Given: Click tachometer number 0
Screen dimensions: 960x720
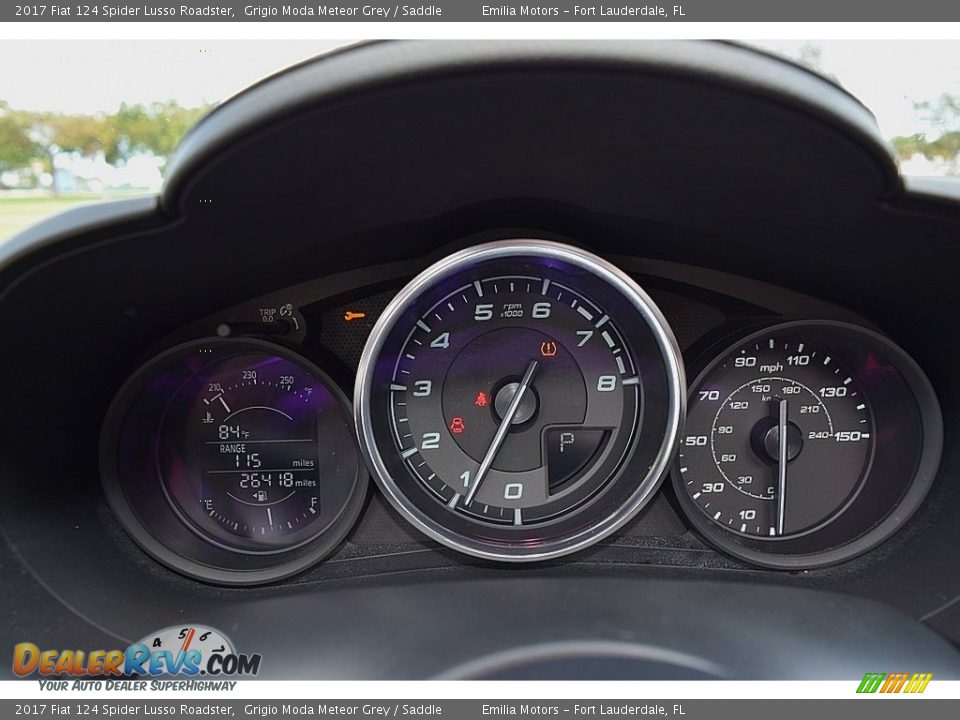Looking at the screenshot, I should click(513, 491).
